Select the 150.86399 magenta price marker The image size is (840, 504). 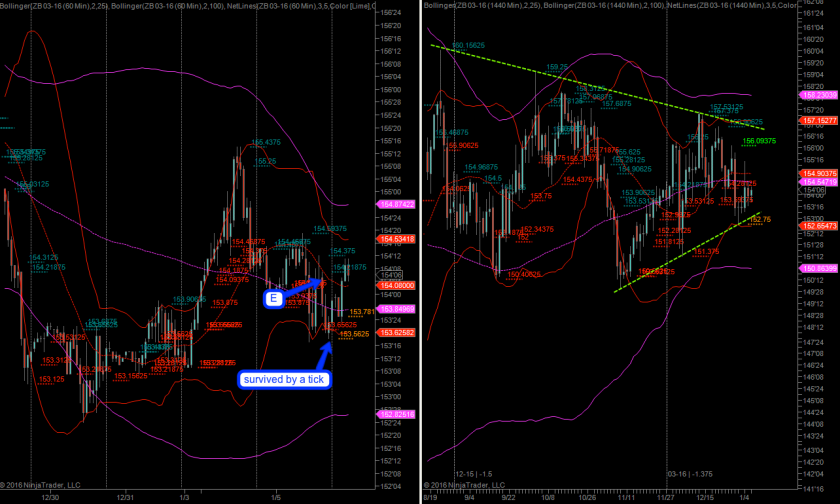pos(819,268)
